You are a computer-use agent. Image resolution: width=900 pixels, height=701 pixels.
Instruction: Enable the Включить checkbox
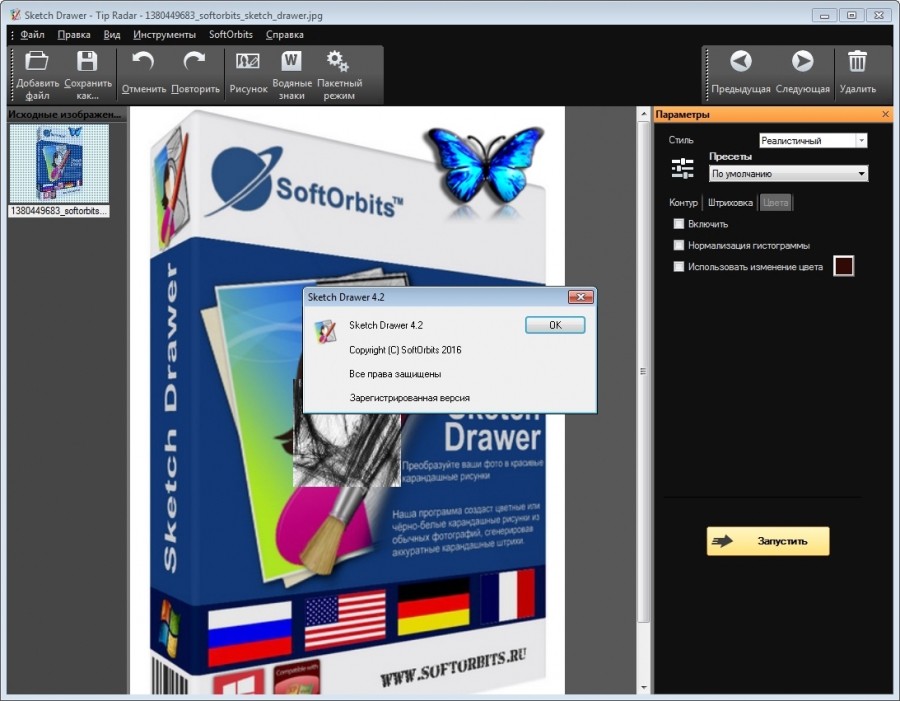(x=678, y=223)
